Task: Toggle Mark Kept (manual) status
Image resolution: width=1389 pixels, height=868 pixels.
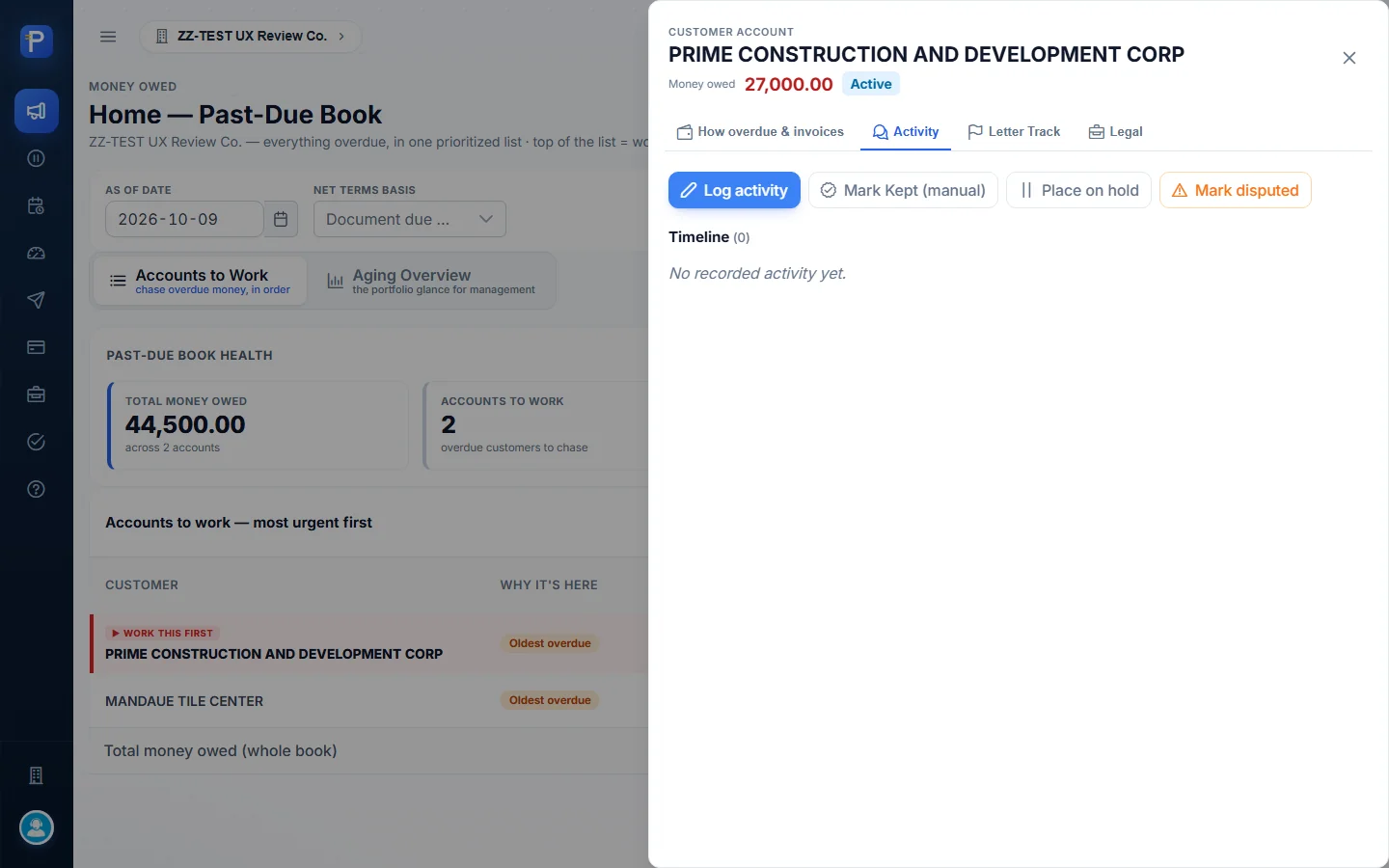Action: click(x=903, y=190)
